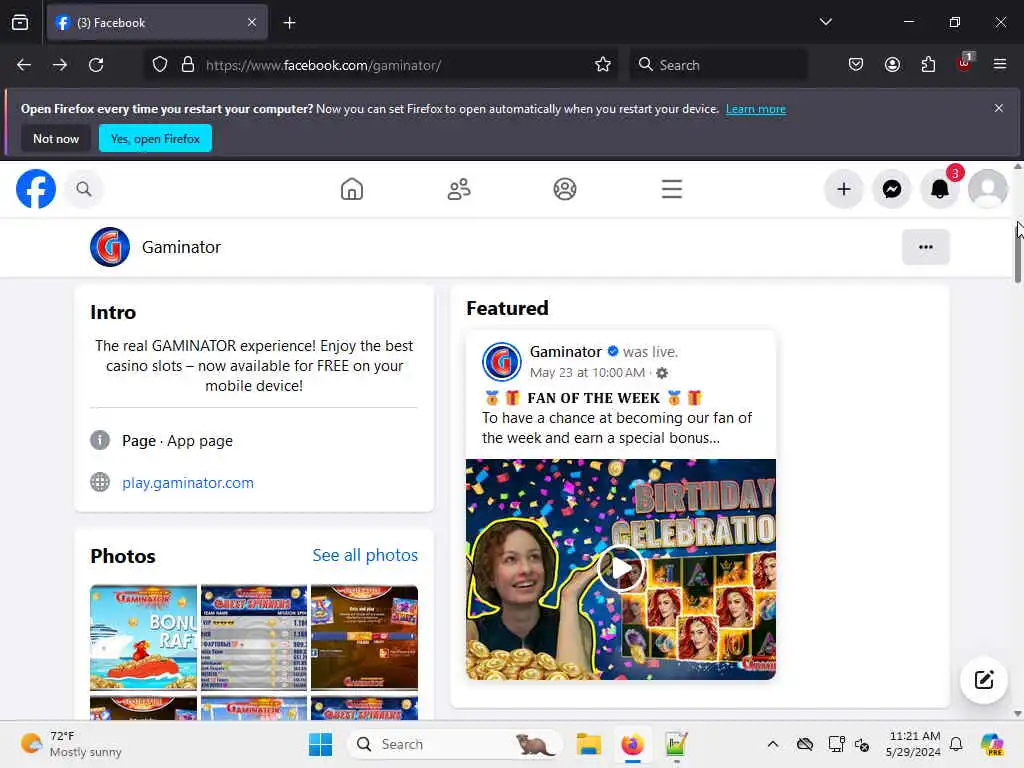Viewport: 1024px width, 768px height.
Task: Open third photo thumbnail in first row
Action: (x=364, y=637)
